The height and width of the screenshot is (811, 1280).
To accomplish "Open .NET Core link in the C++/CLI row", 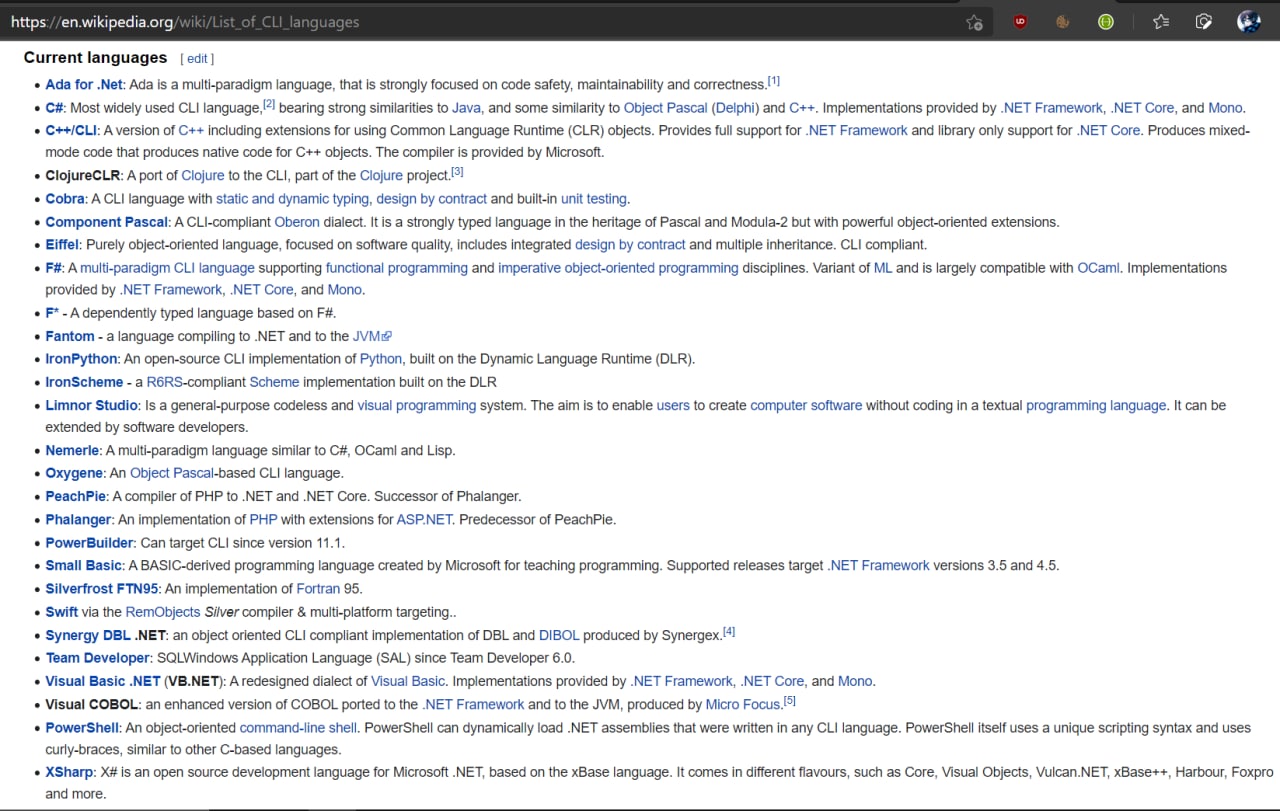I will tap(1108, 130).
